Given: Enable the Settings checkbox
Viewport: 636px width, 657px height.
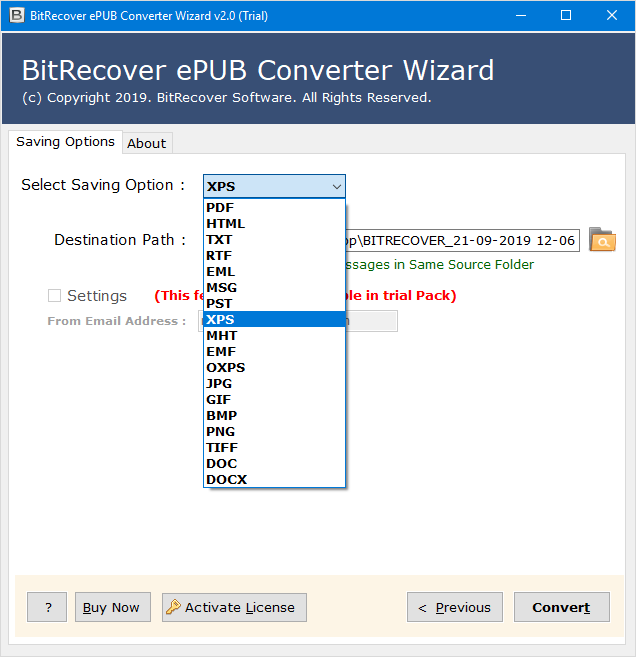Looking at the screenshot, I should pos(54,295).
